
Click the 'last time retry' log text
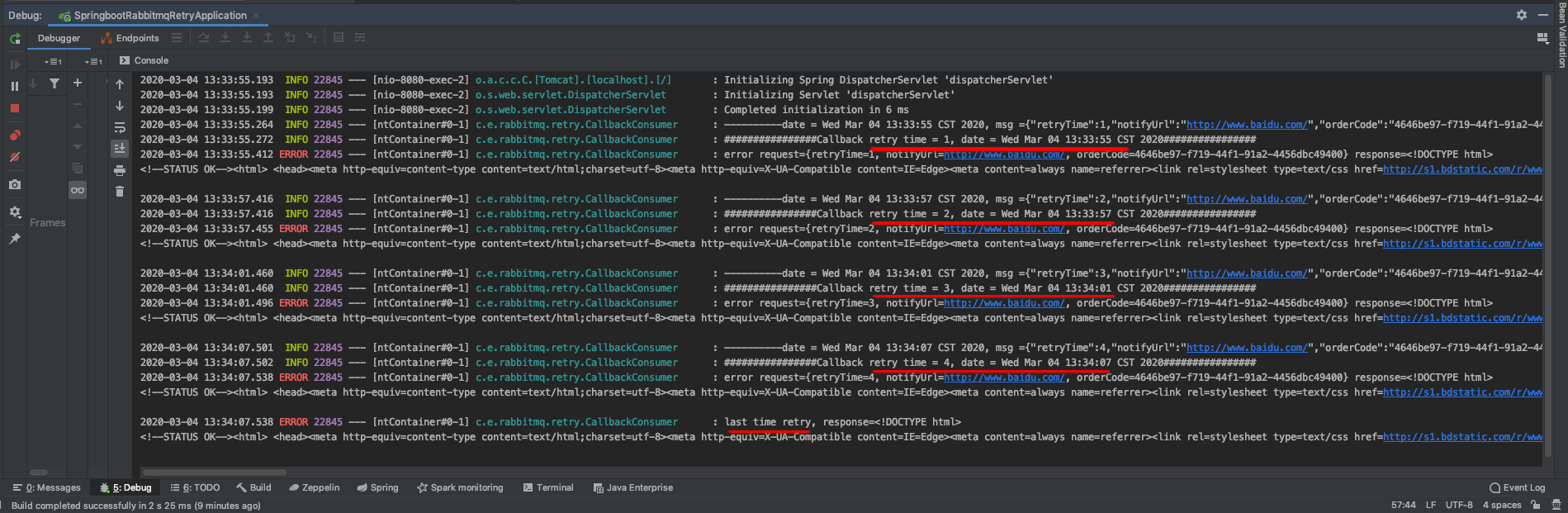point(768,422)
